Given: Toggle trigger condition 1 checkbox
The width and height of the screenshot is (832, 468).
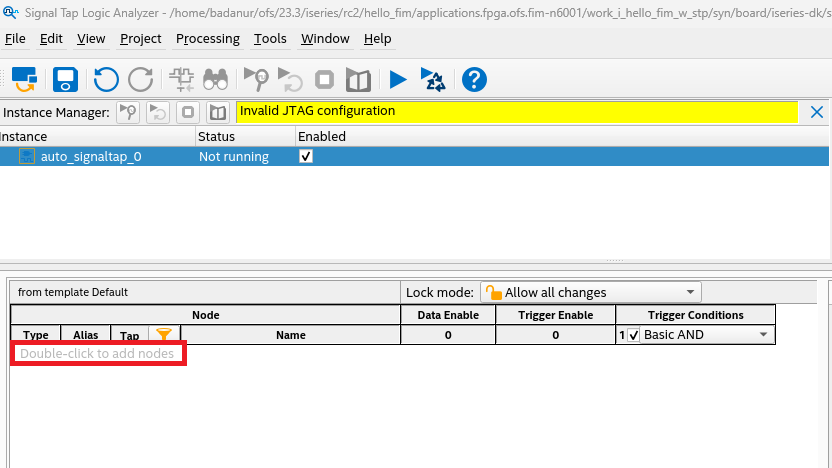Looking at the screenshot, I should tap(633, 335).
